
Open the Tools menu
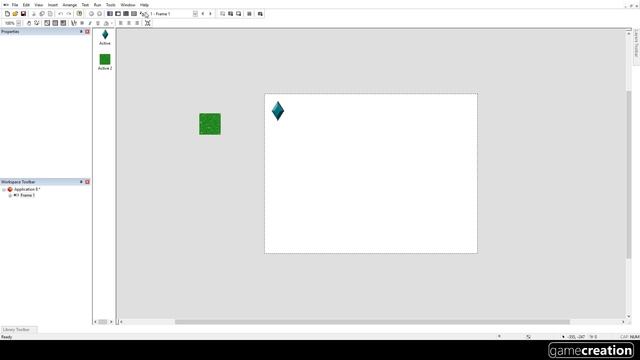point(111,5)
